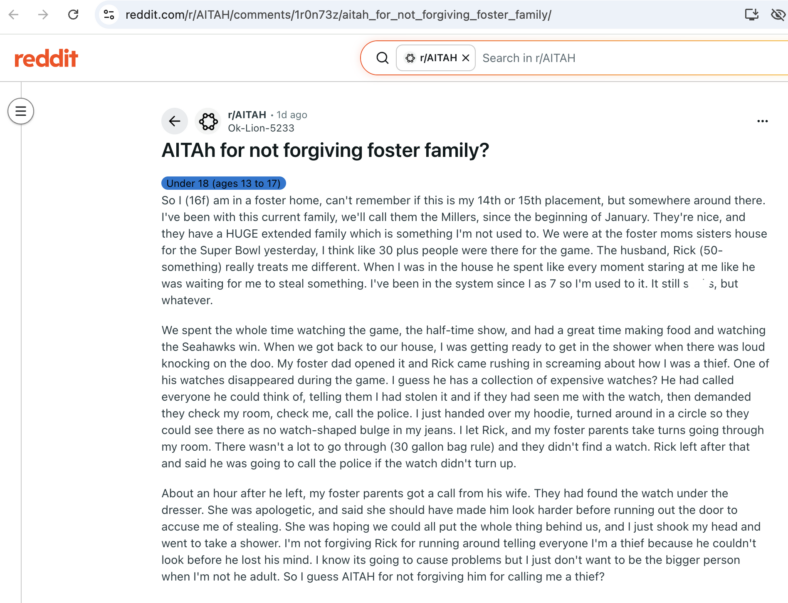This screenshot has width=788, height=603.
Task: Reload the current page
Action: click(73, 15)
